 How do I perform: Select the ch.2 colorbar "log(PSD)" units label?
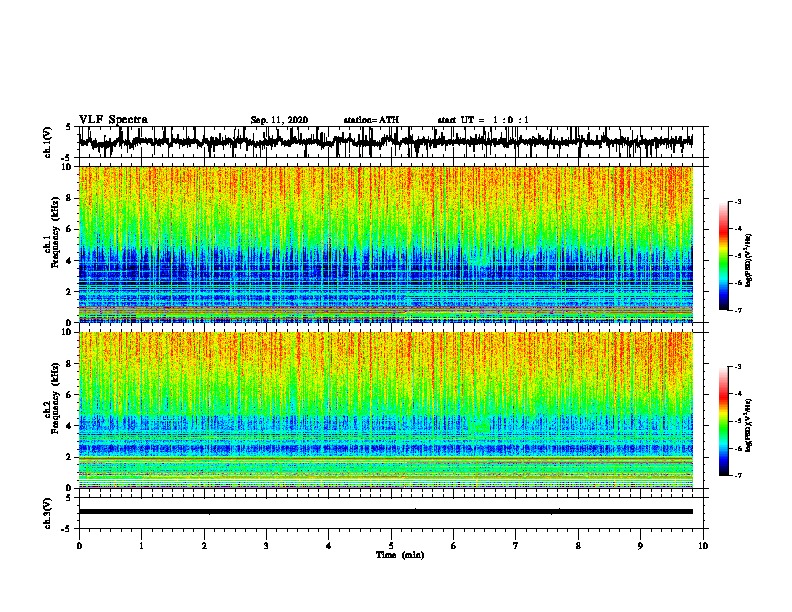pyautogui.click(x=749, y=425)
